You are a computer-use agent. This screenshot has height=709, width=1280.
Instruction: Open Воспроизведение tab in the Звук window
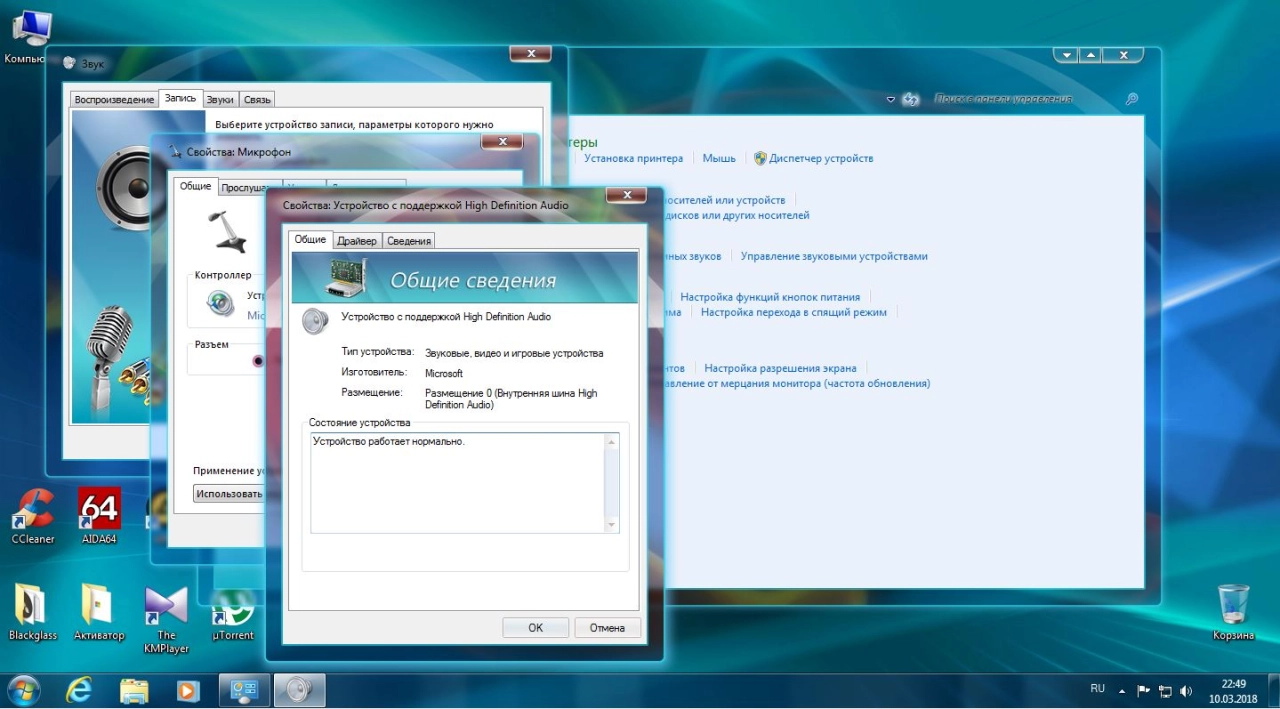click(115, 99)
